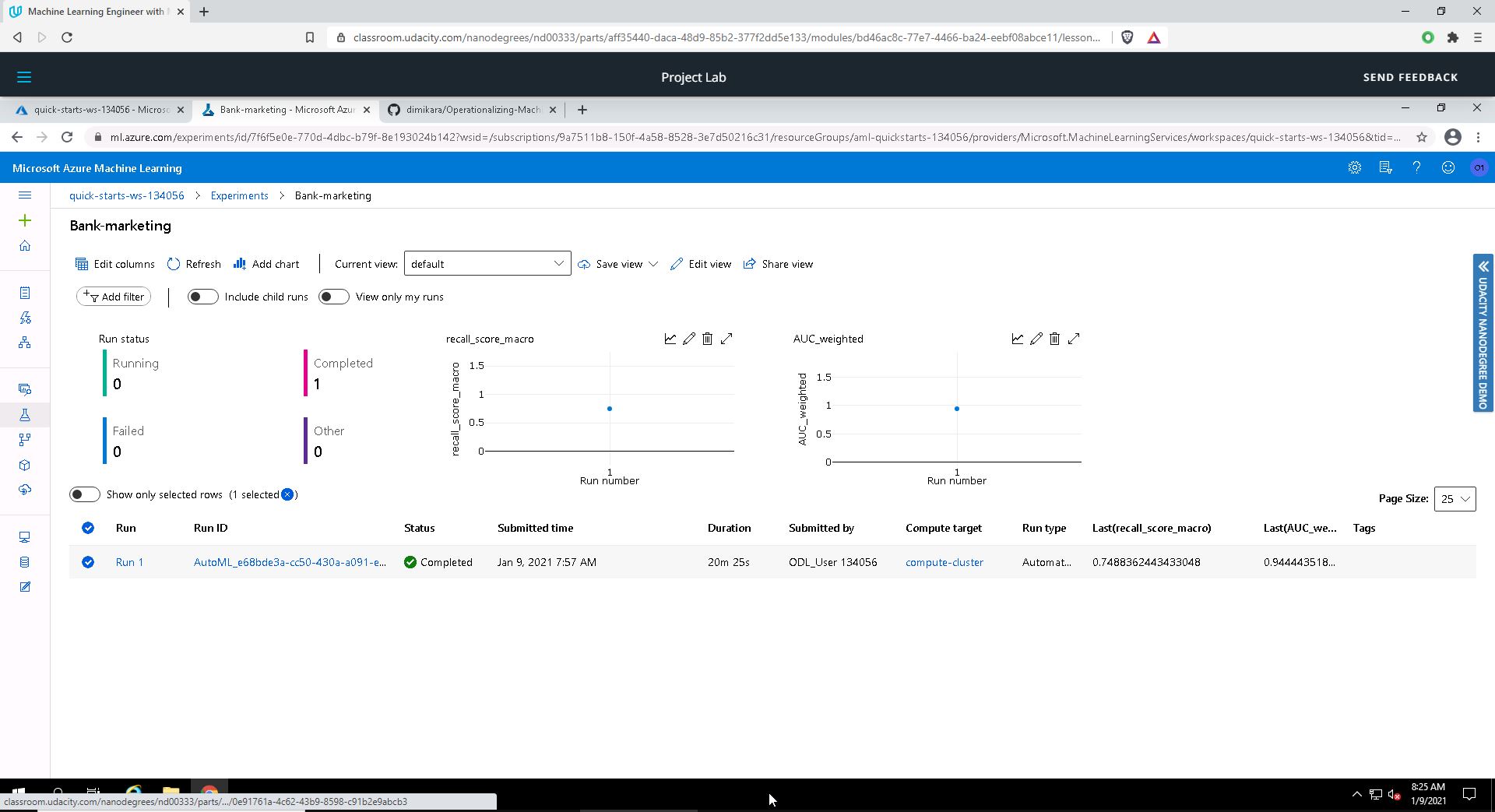The width and height of the screenshot is (1495, 812).
Task: Switch to dimikara/Operationalizing GitHub tab
Action: pos(473,110)
